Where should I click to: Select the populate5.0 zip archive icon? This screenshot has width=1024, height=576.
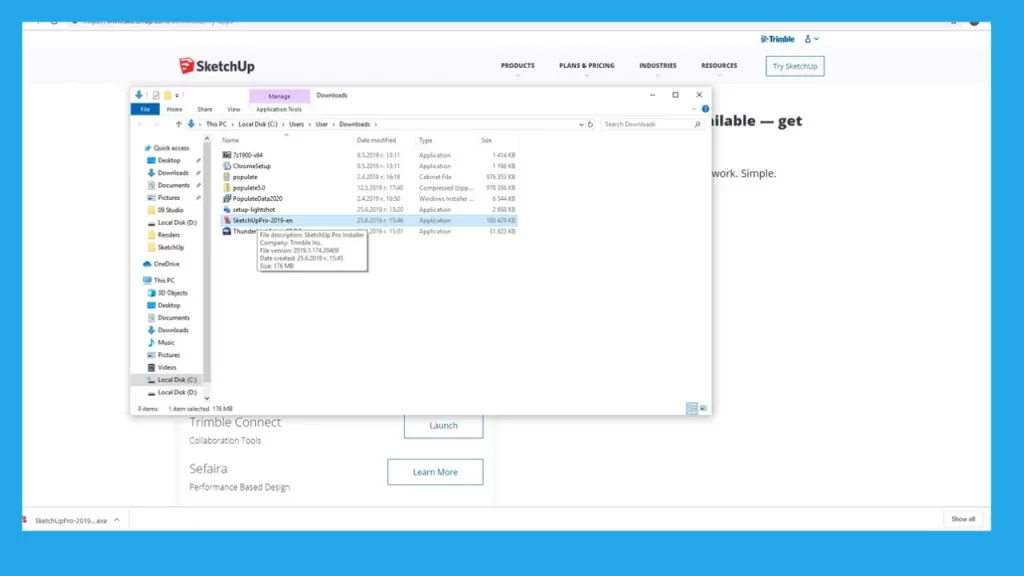tap(227, 187)
